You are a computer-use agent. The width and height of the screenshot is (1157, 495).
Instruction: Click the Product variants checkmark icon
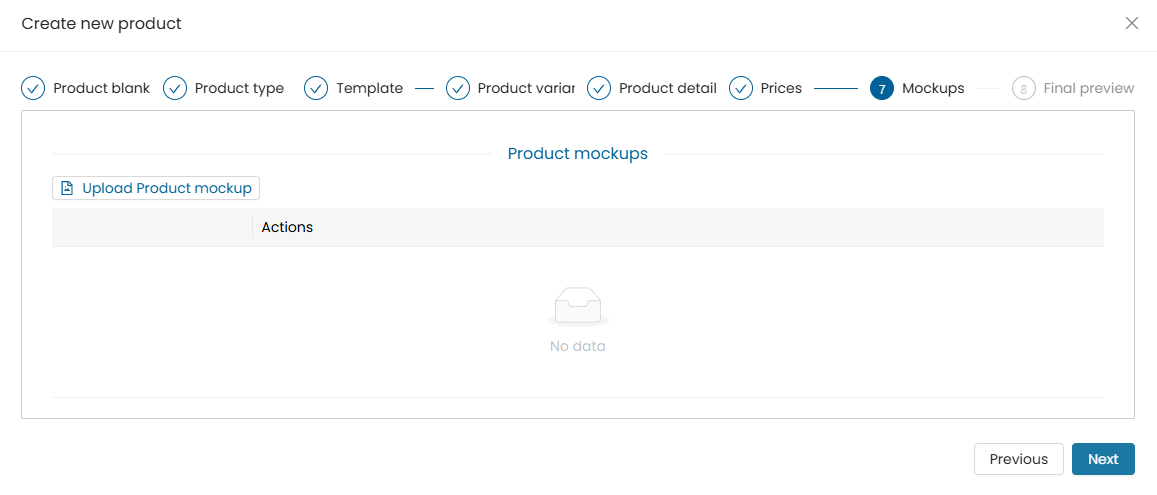click(458, 89)
